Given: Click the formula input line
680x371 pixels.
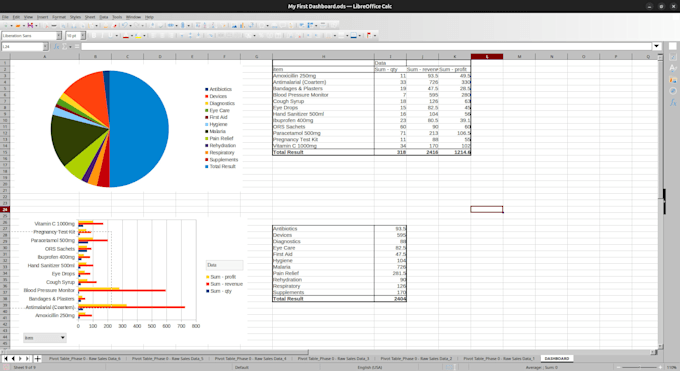Looking at the screenshot, I should pos(366,46).
